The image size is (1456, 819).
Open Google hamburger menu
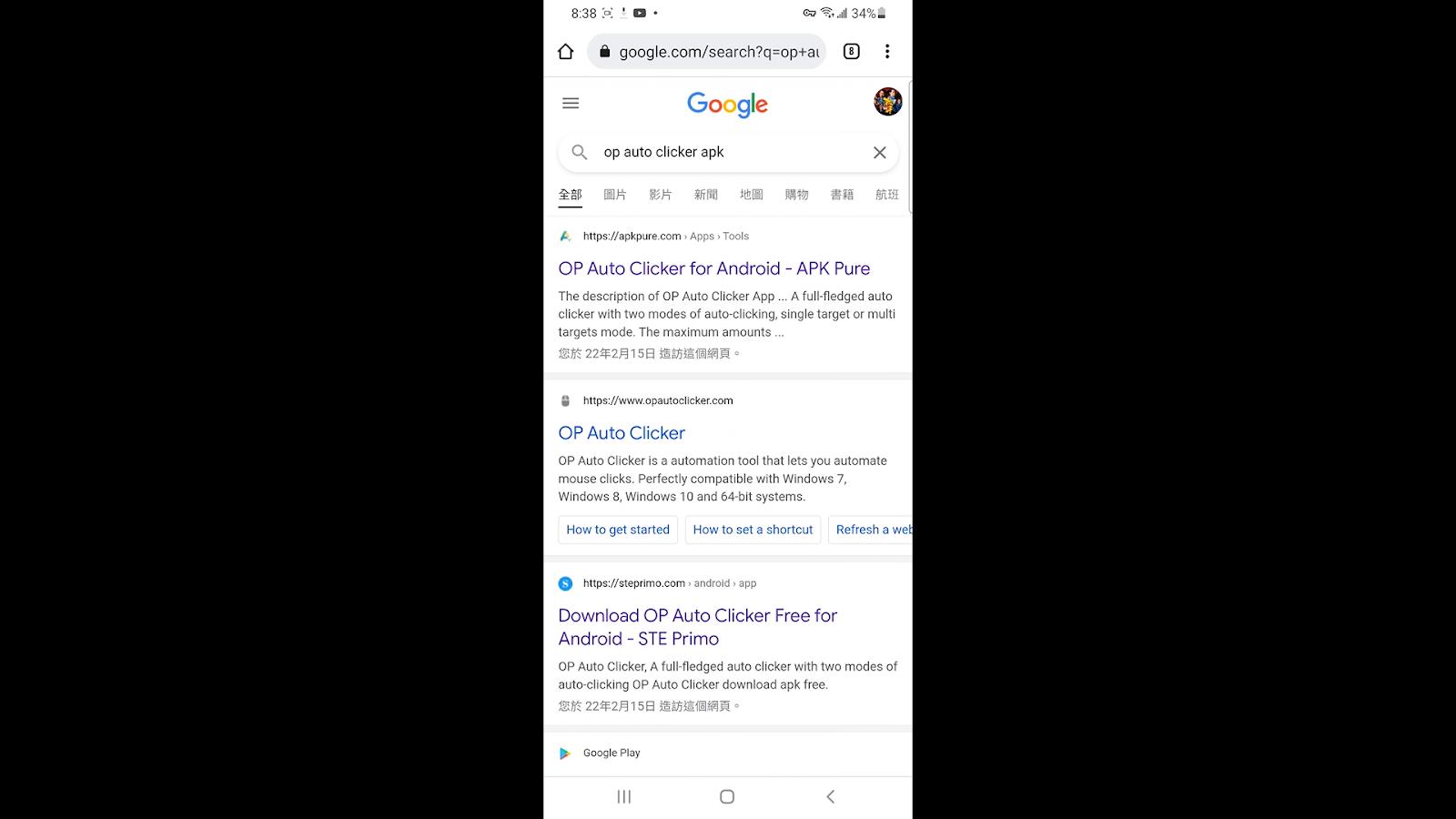click(x=571, y=104)
